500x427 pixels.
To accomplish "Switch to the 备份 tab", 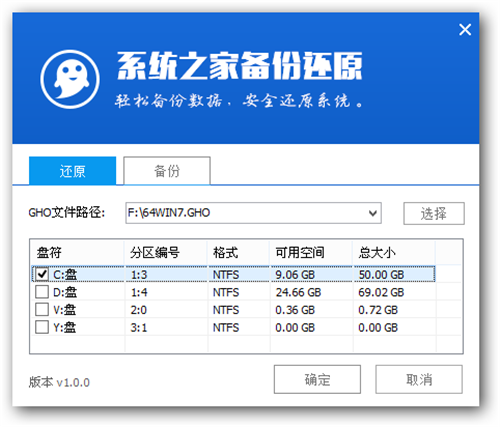I will pos(167,171).
